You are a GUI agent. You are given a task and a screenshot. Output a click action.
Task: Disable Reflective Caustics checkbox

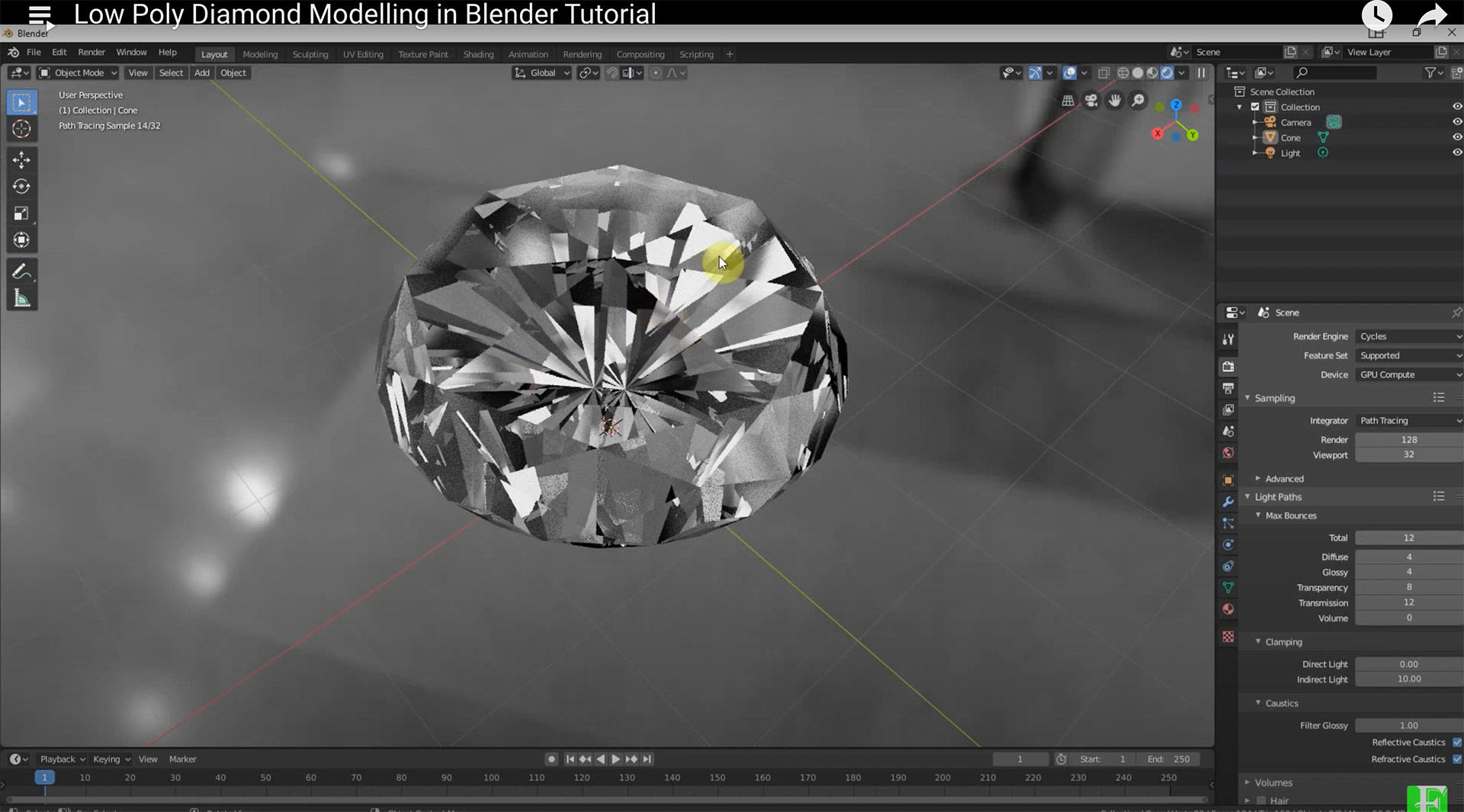[1457, 742]
